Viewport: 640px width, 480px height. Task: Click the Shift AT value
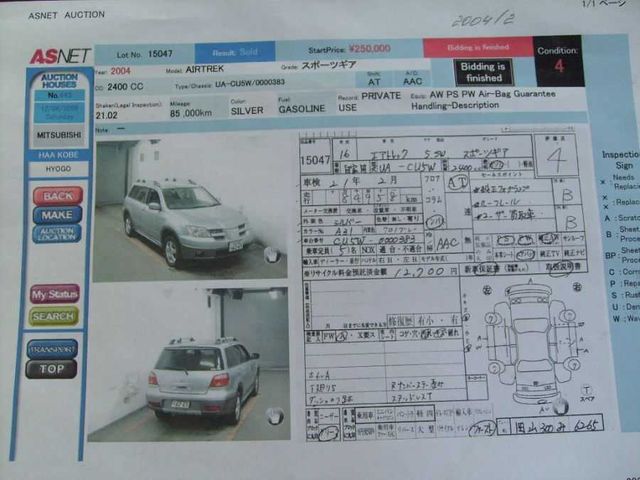(x=374, y=82)
